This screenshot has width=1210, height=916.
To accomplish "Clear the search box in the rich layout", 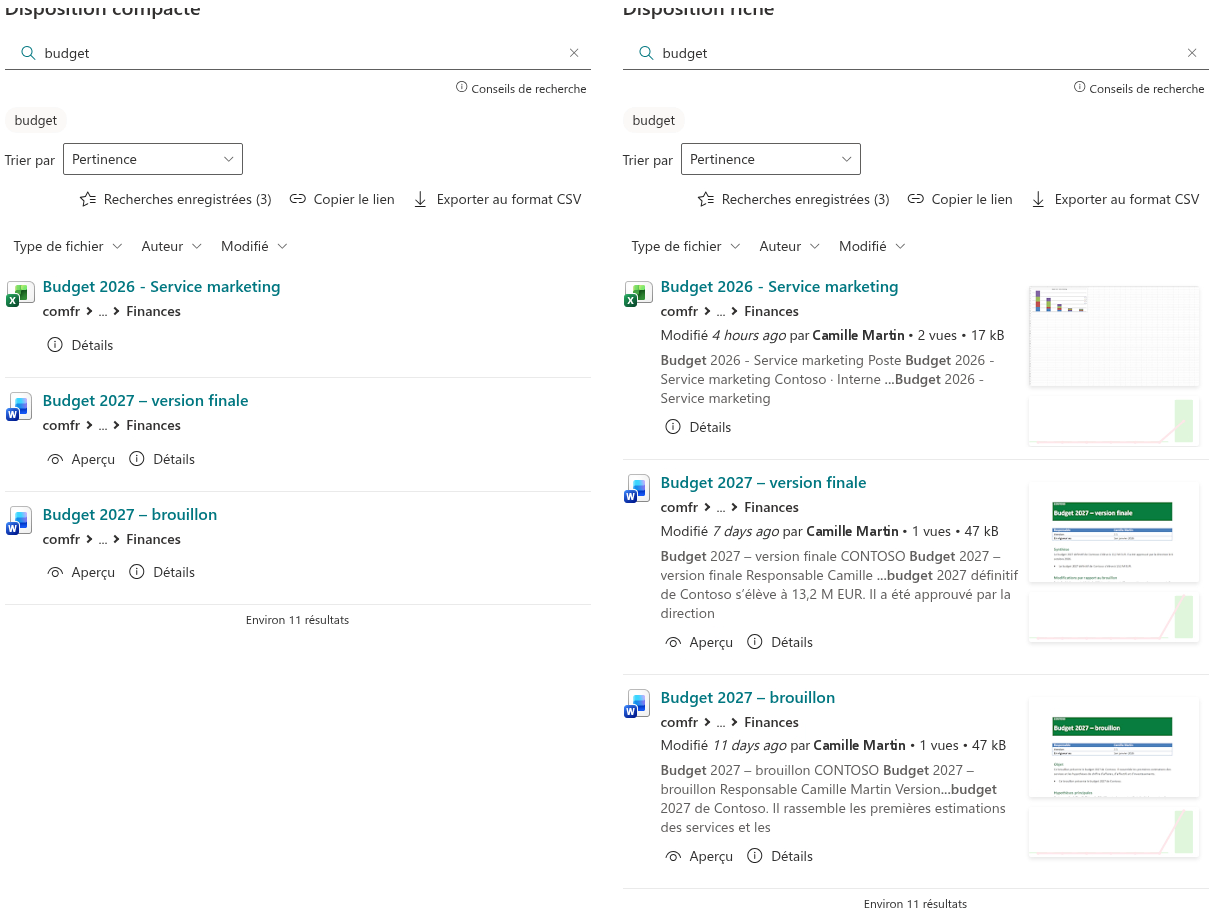I will (1192, 53).
